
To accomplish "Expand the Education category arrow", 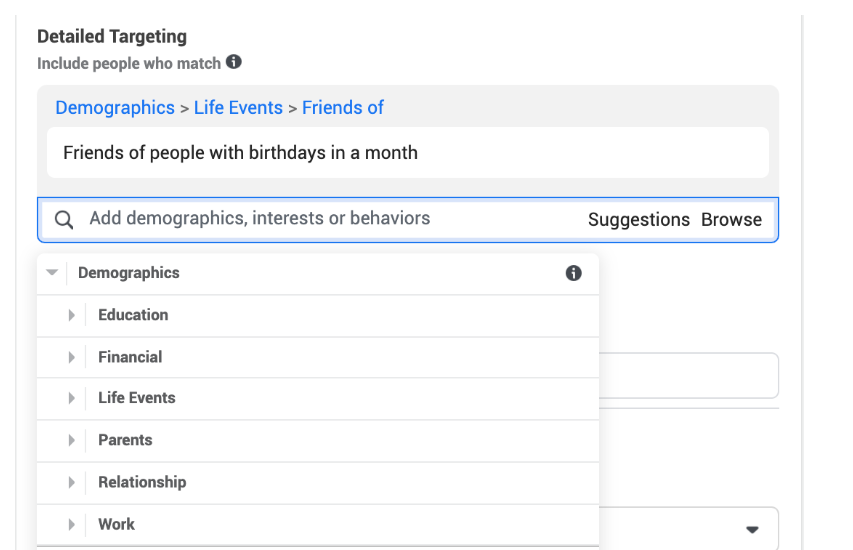I will (72, 315).
